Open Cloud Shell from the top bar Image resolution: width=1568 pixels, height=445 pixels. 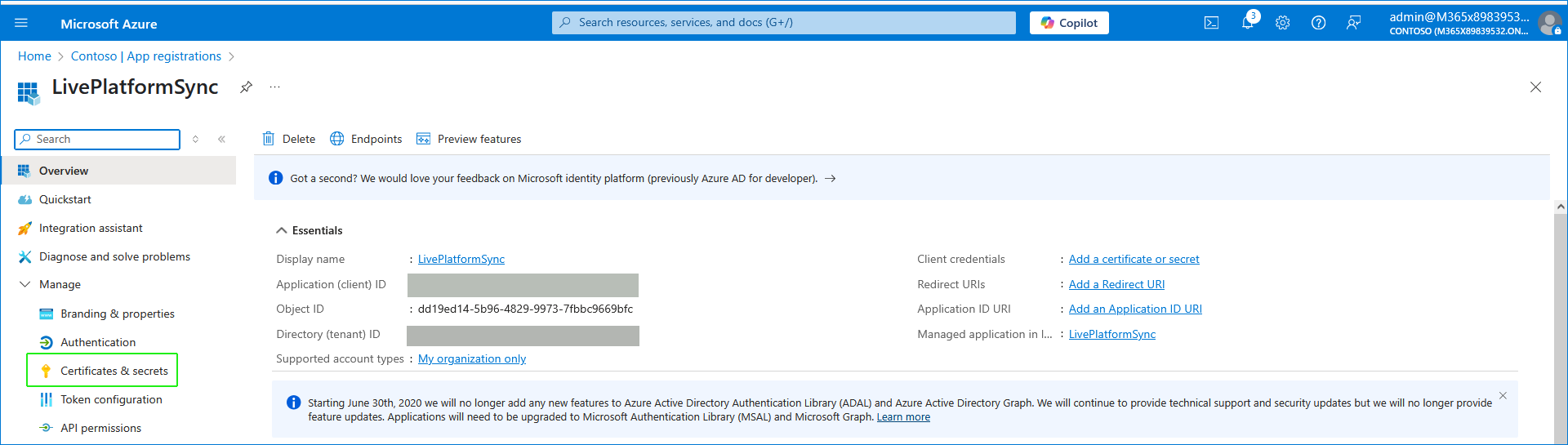1211,23
